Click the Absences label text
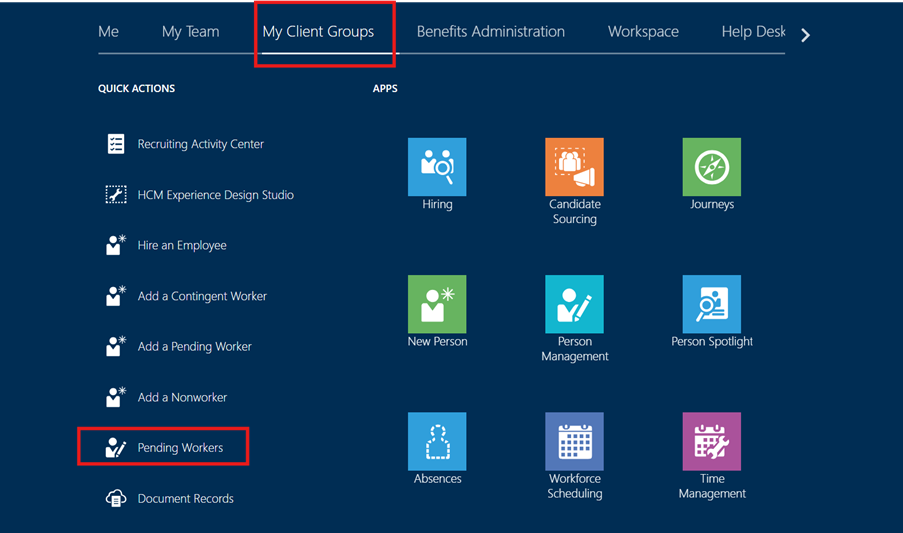903x533 pixels. click(x=437, y=479)
